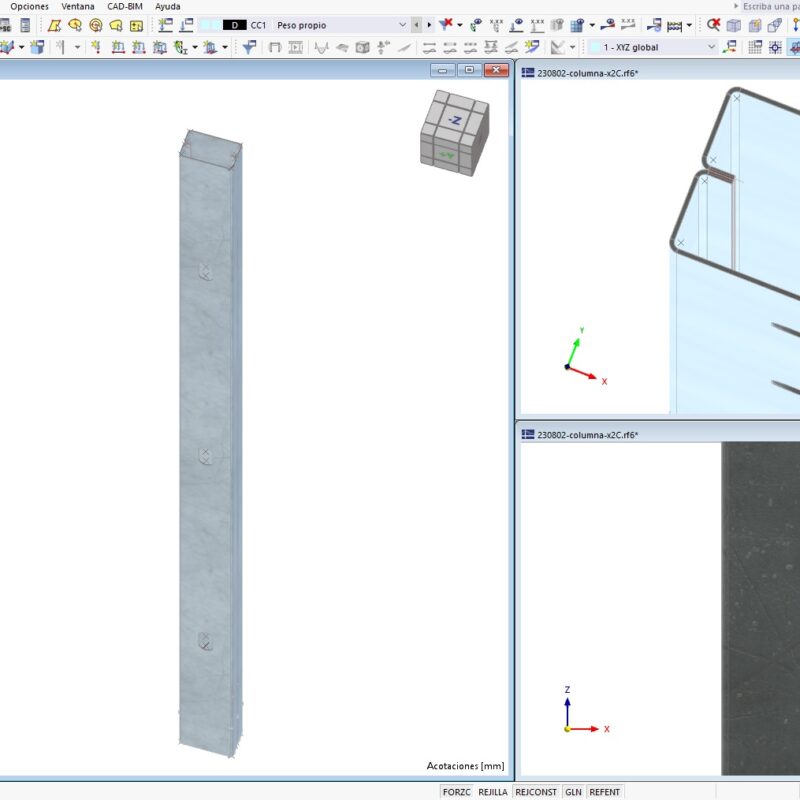
Task: Click the keyword search field 'Escriba una'
Action: [770, 7]
